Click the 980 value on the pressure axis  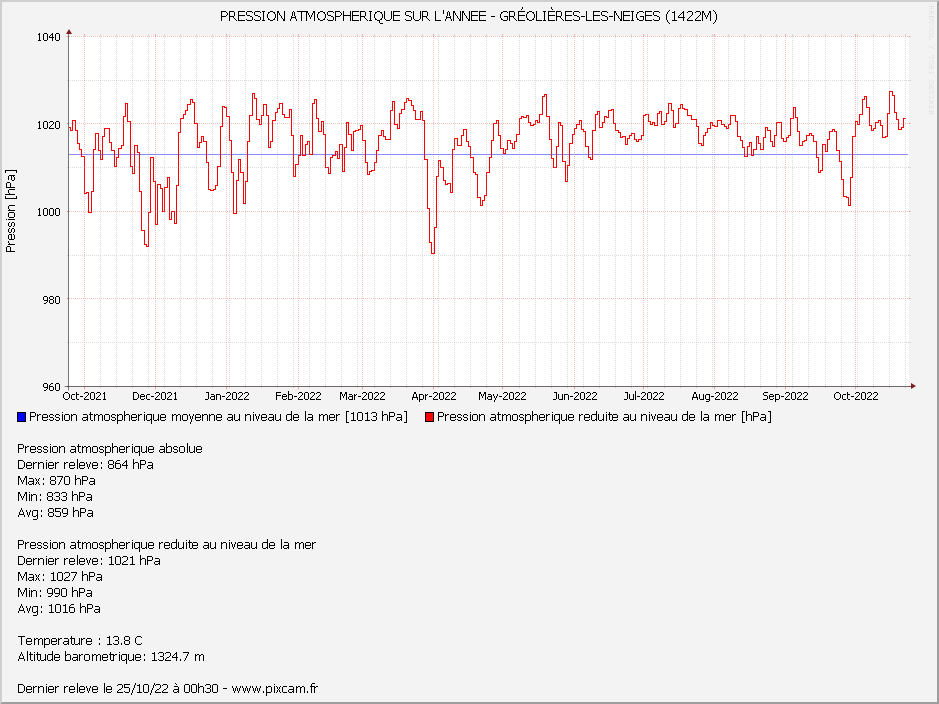52,299
